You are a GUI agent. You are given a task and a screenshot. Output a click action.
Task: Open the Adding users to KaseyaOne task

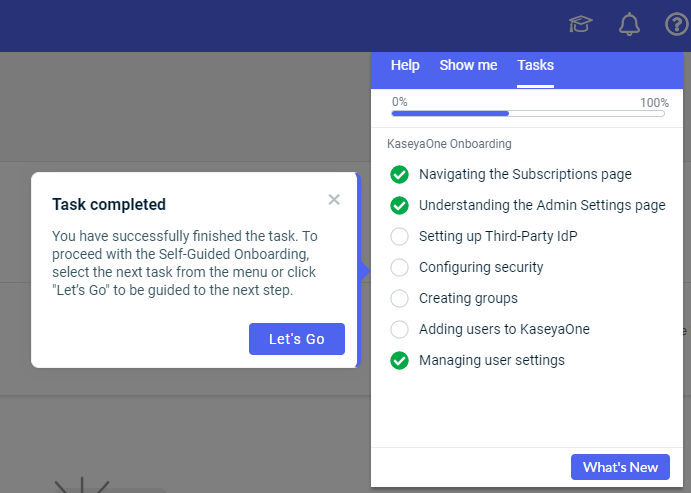point(504,329)
